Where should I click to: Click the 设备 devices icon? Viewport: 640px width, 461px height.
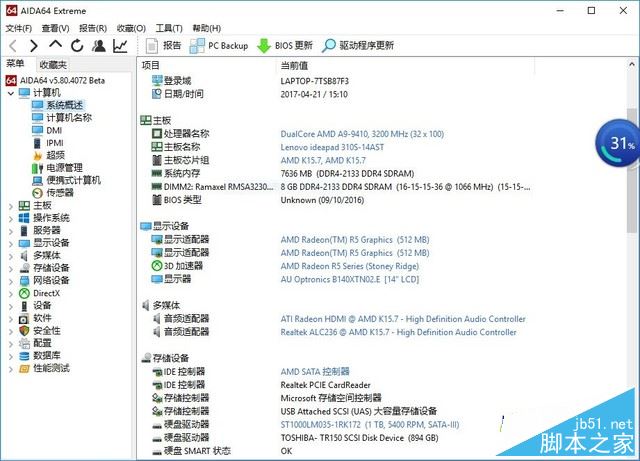[x=24, y=306]
